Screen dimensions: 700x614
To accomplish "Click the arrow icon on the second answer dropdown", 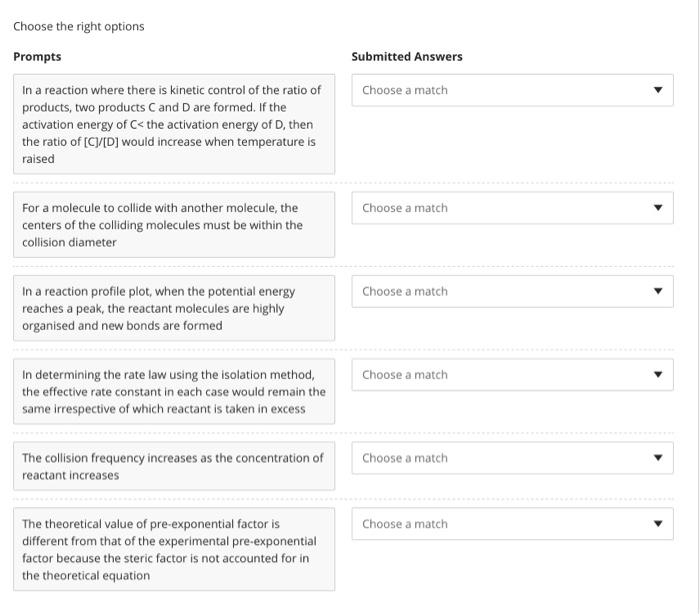I will point(657,208).
